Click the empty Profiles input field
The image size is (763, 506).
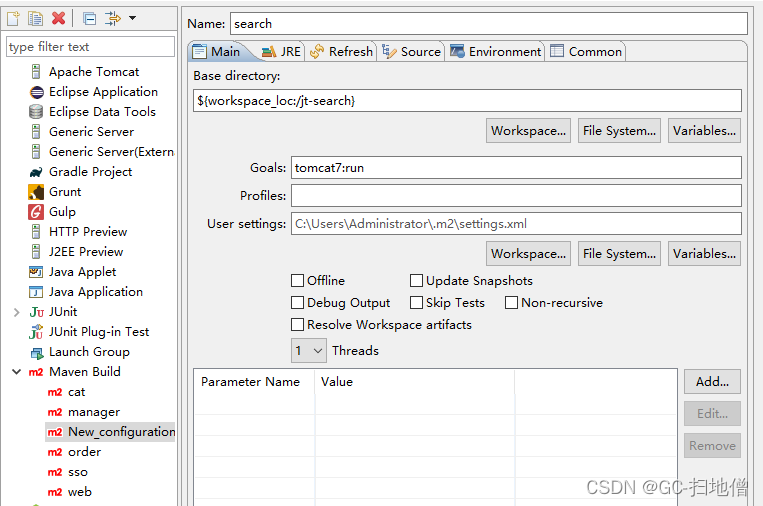click(516, 196)
